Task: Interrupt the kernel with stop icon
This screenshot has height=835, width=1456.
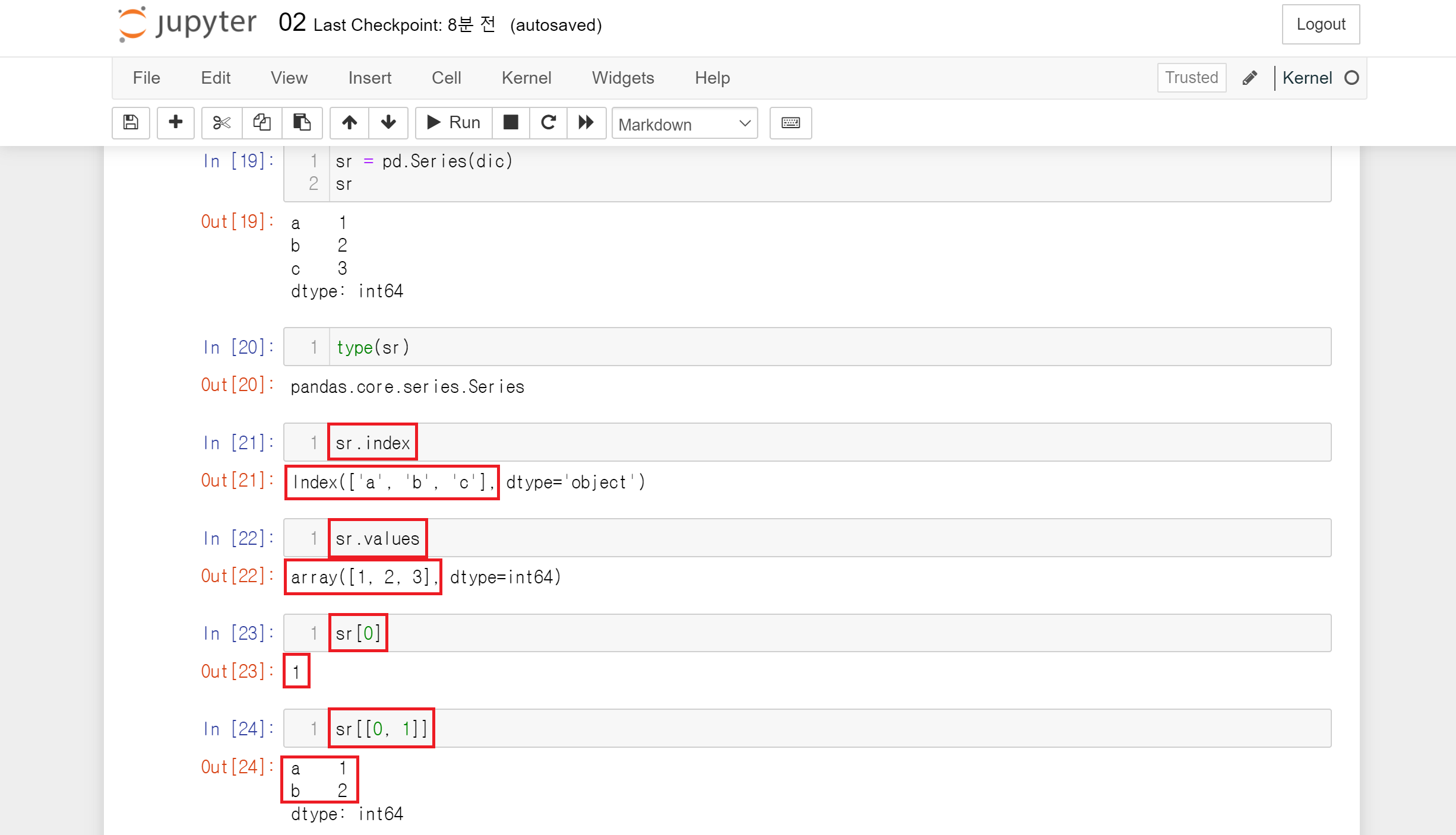Action: point(511,123)
